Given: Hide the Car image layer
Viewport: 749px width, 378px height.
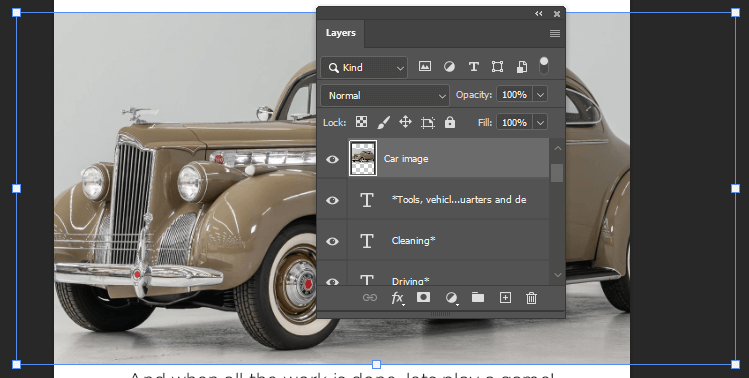Looking at the screenshot, I should pyautogui.click(x=332, y=159).
